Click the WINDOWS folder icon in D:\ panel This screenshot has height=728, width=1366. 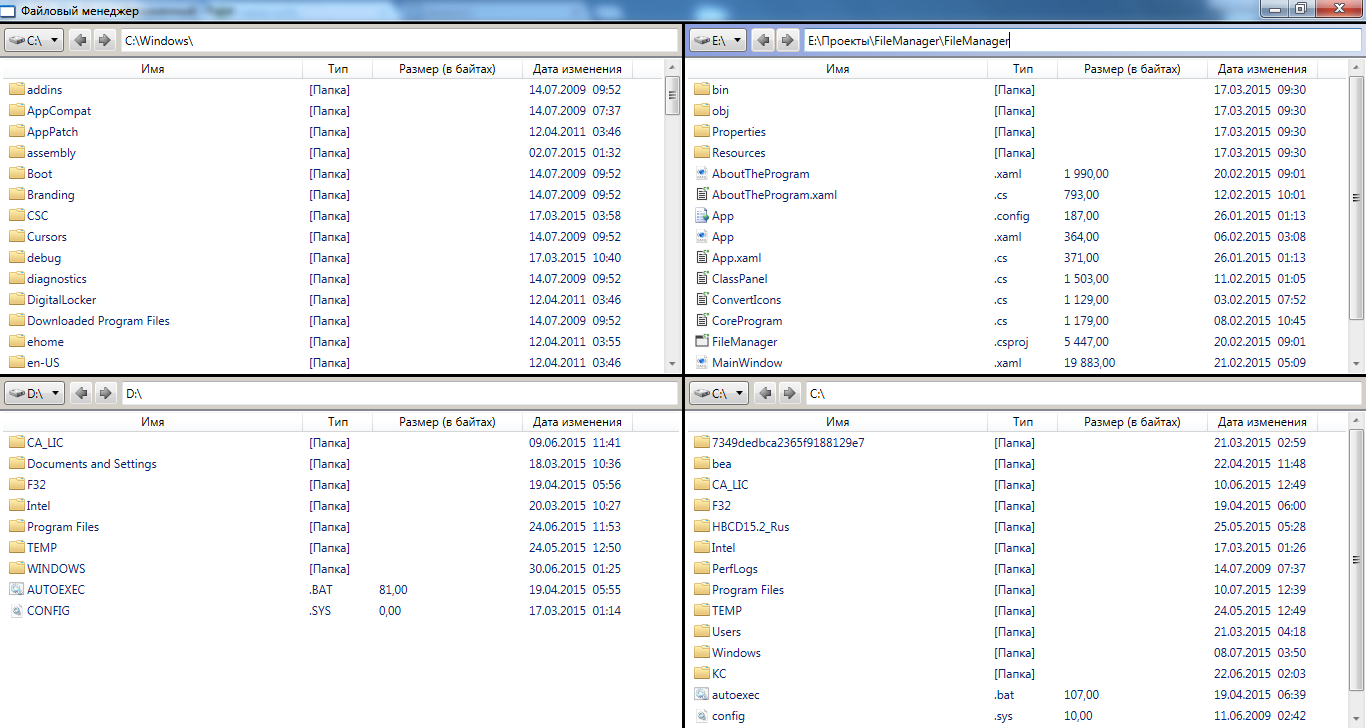coord(16,569)
